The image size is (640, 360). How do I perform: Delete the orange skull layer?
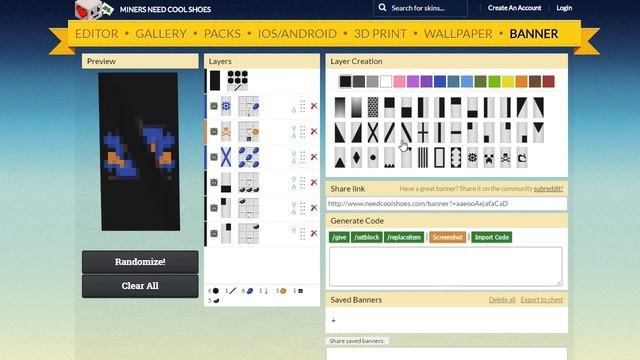pos(314,131)
